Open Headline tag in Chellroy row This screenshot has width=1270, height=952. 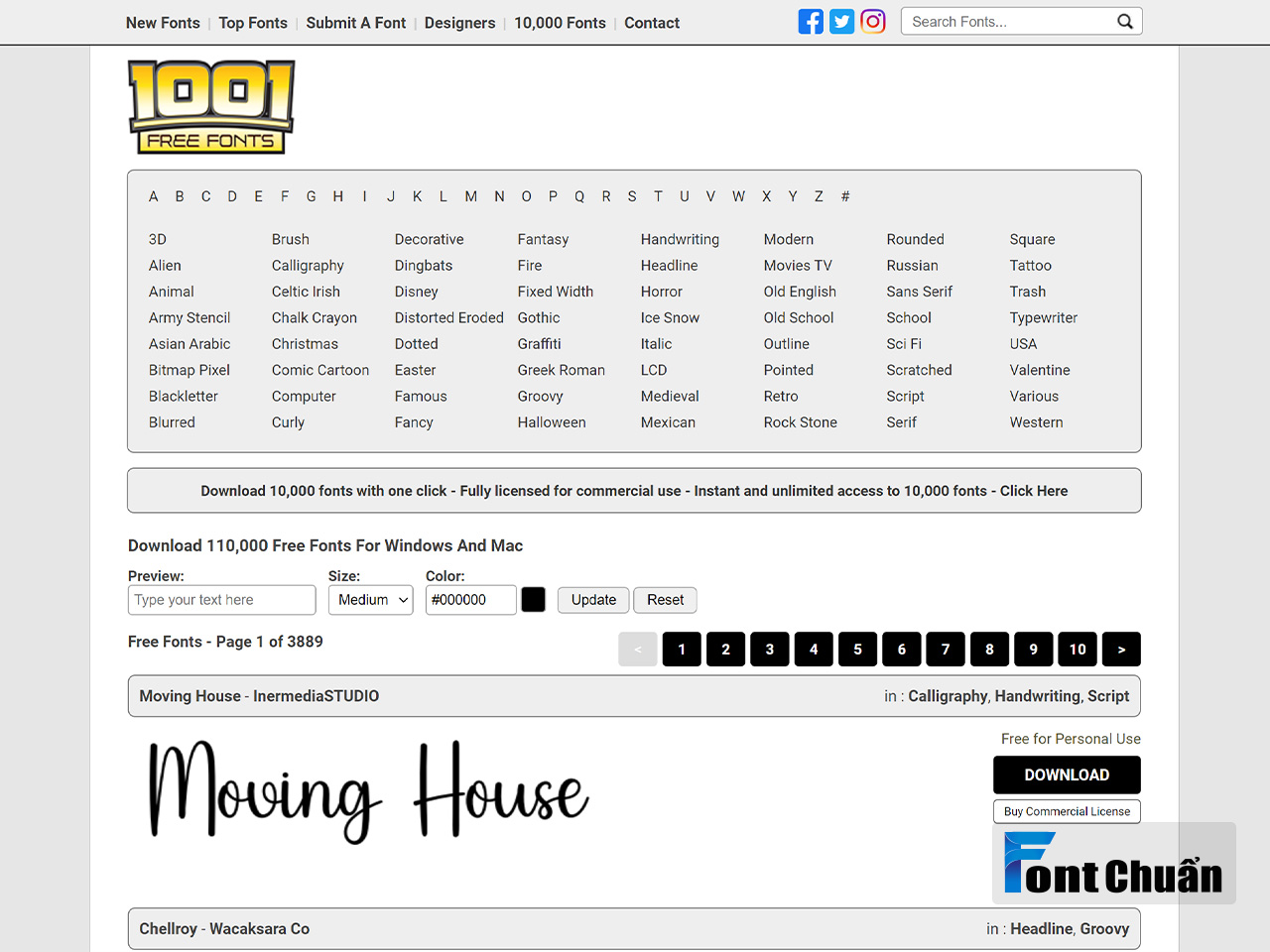pos(1041,929)
